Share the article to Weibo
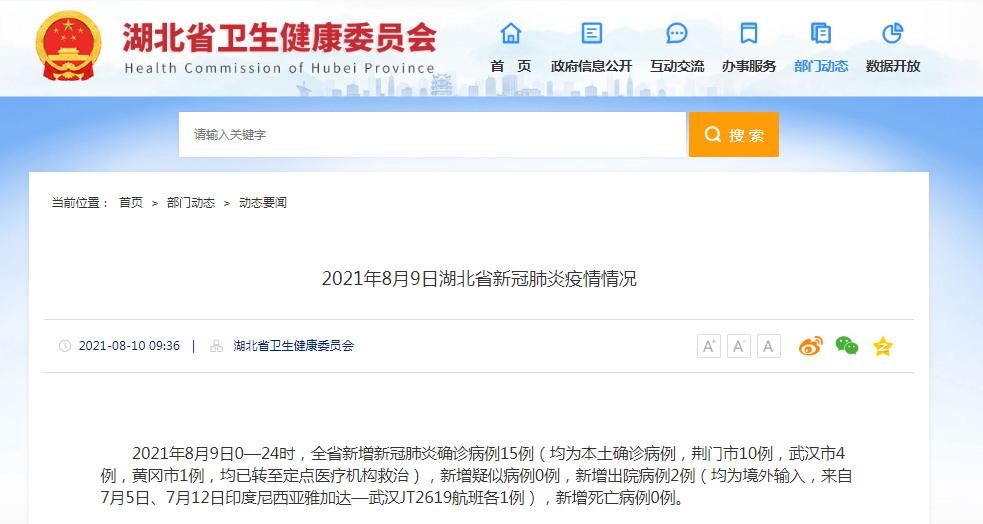 coord(810,346)
